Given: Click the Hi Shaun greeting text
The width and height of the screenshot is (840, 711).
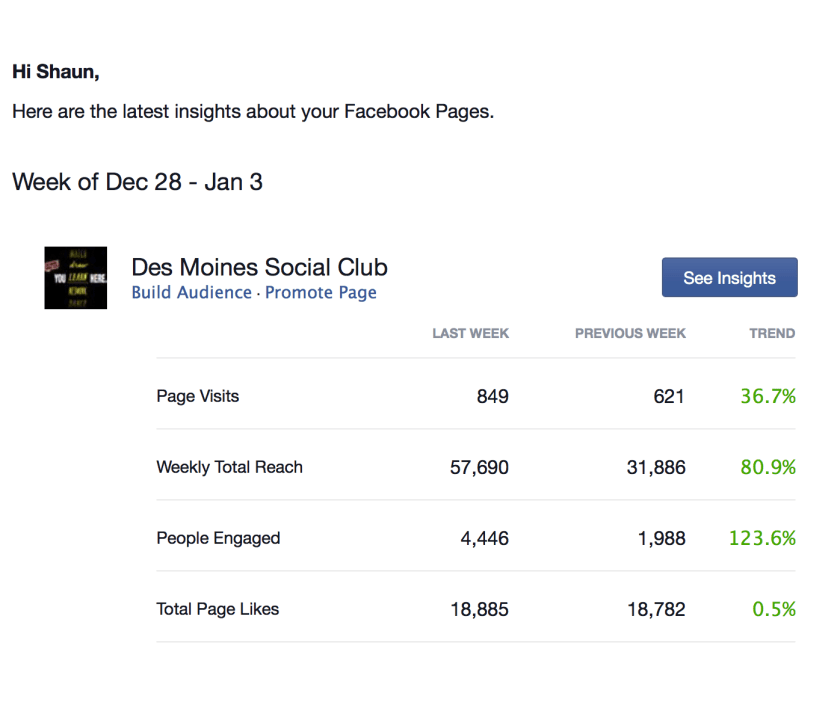Looking at the screenshot, I should point(56,72).
